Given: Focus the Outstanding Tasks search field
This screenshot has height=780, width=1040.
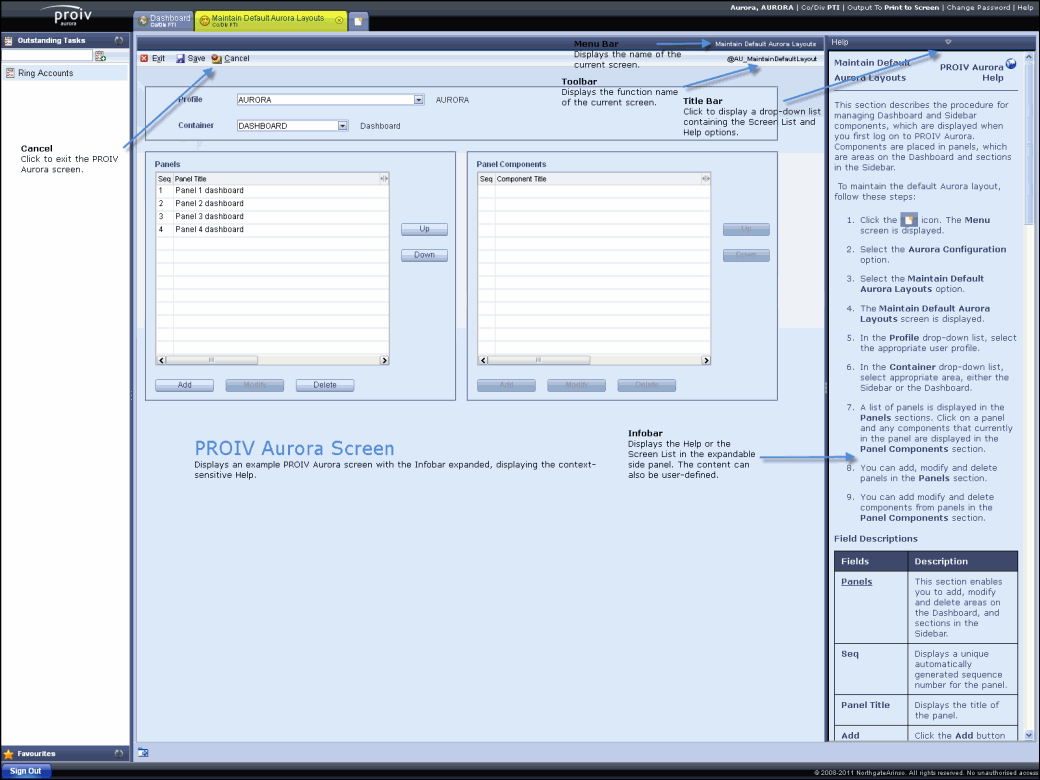Looking at the screenshot, I should [x=47, y=56].
